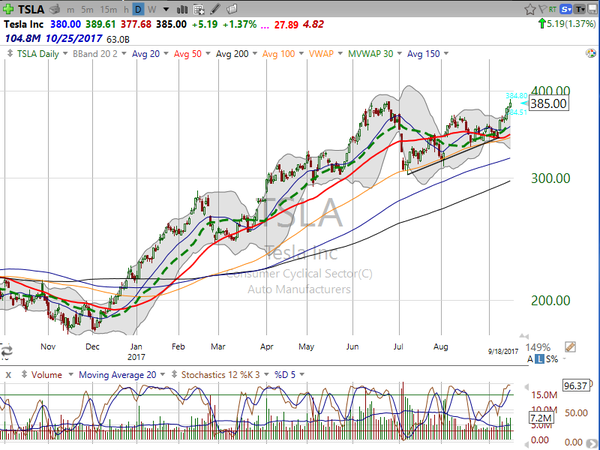Click the add chart template icon
600x450 pixels.
pyautogui.click(x=199, y=9)
